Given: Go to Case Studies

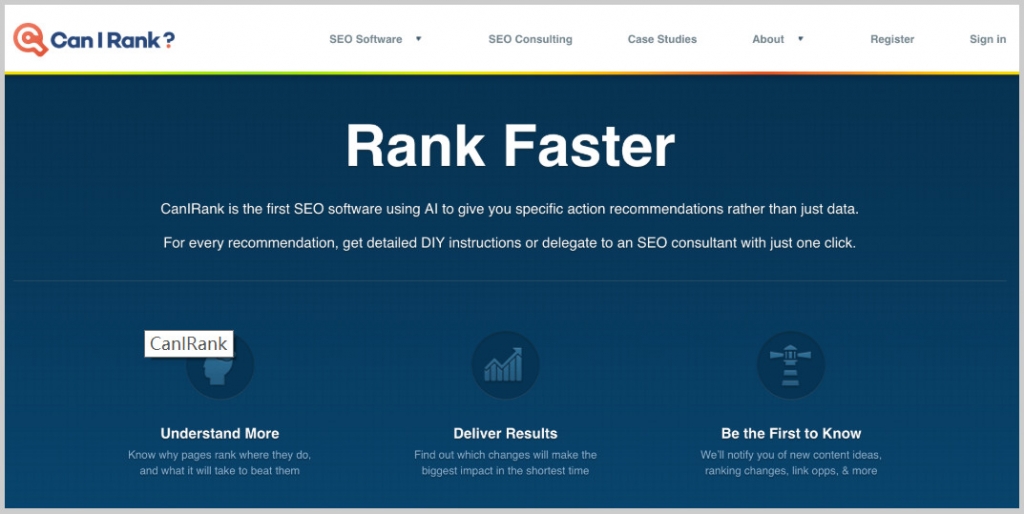Looking at the screenshot, I should point(662,39).
